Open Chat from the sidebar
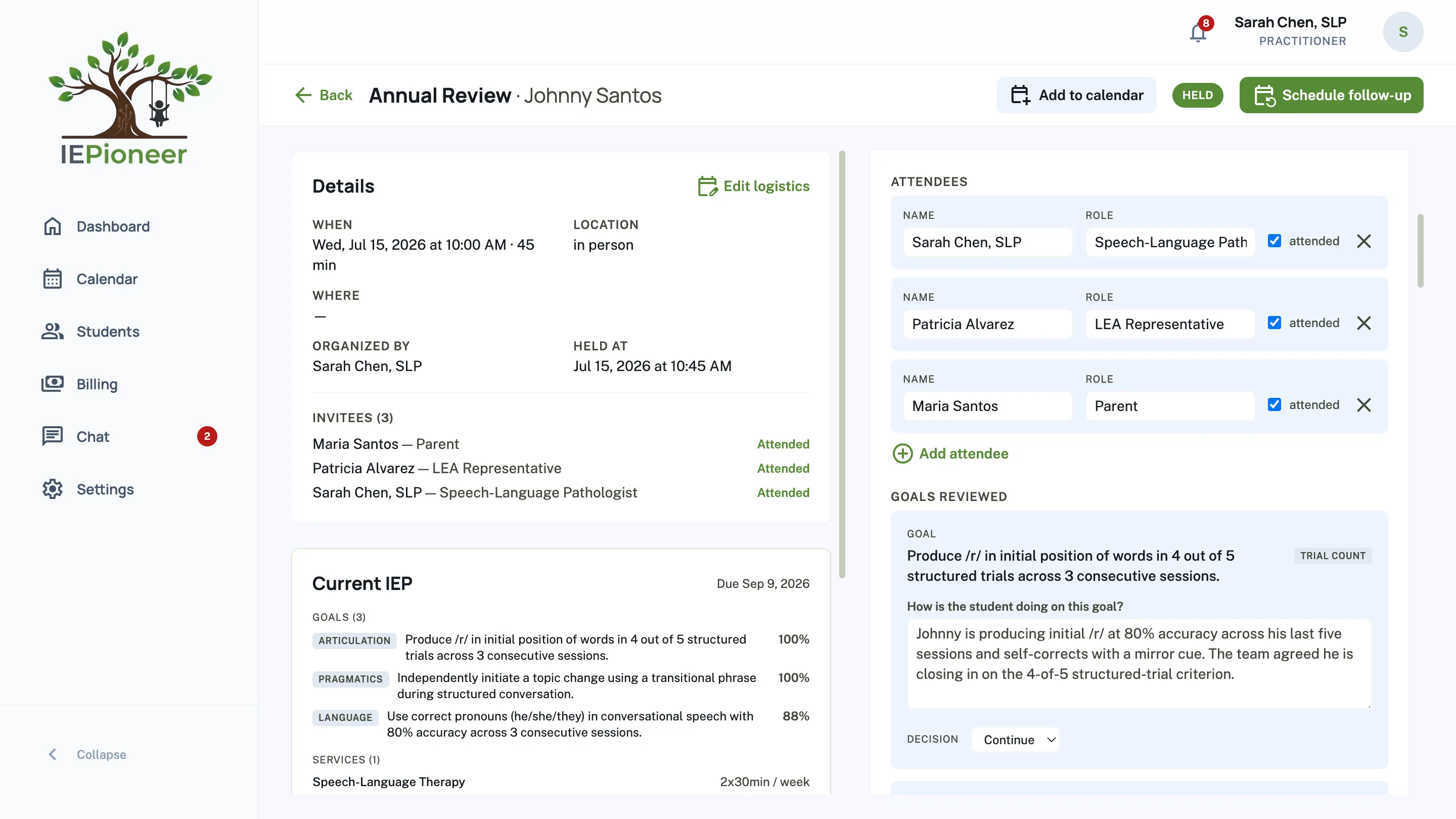 coord(93,436)
